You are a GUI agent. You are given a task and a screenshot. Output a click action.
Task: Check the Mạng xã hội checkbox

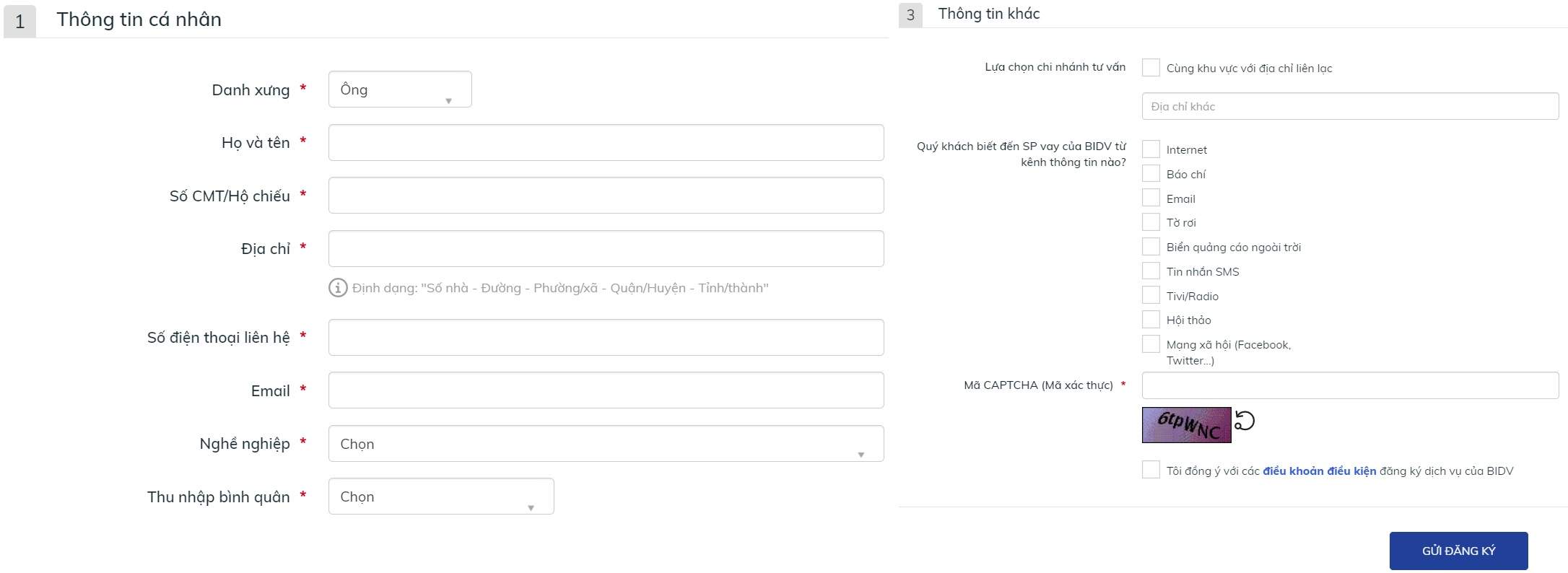[1151, 344]
